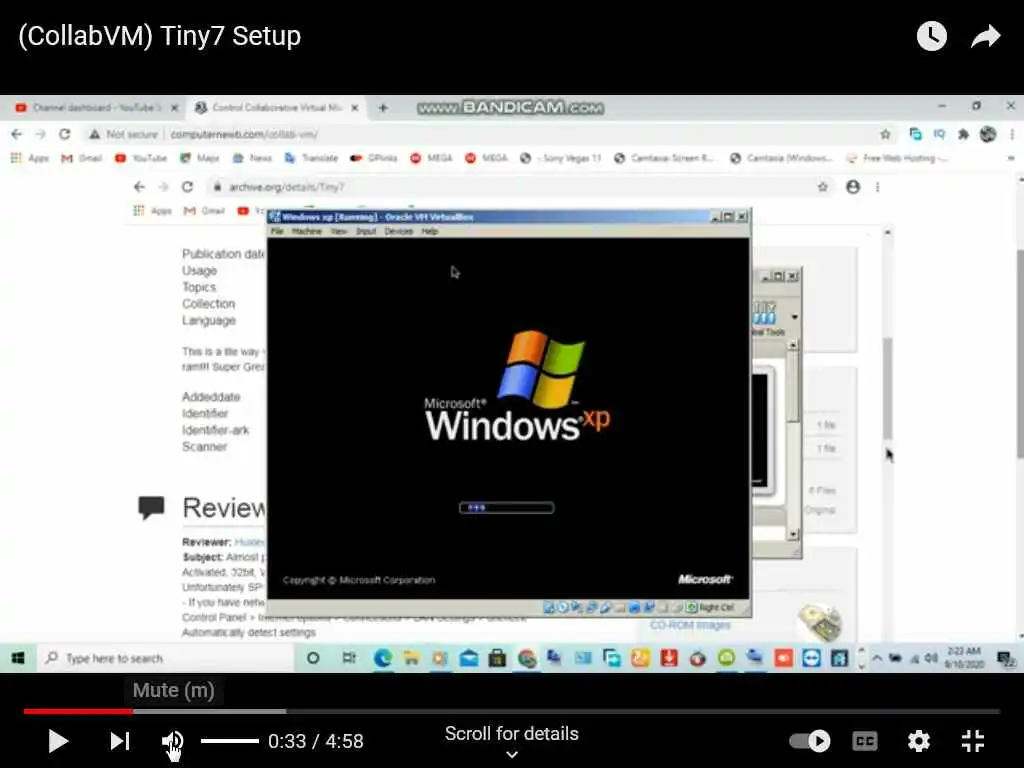Screen dimensions: 1024x768
Task: Open YouTube bookmark in outer bookmarks bar
Action: pyautogui.click(x=141, y=158)
